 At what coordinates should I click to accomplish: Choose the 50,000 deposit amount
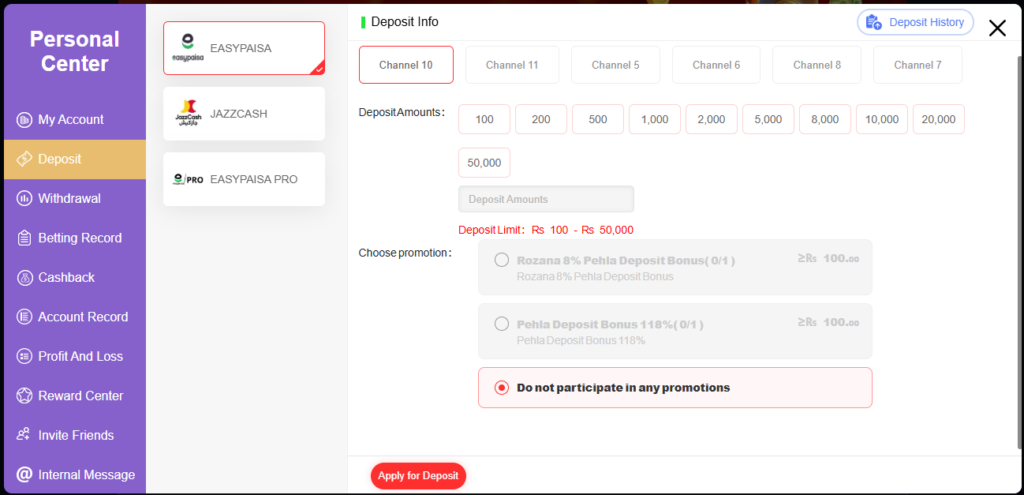(485, 163)
